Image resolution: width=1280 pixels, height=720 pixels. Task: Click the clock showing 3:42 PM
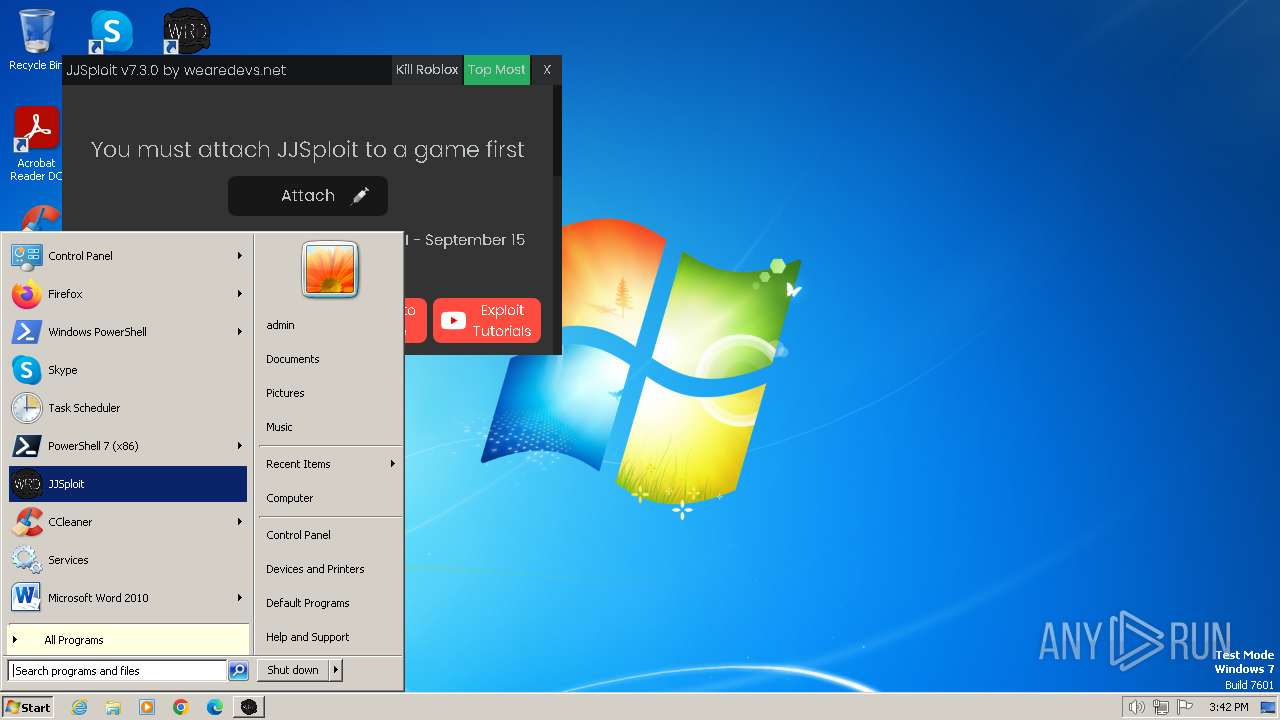(x=1228, y=707)
